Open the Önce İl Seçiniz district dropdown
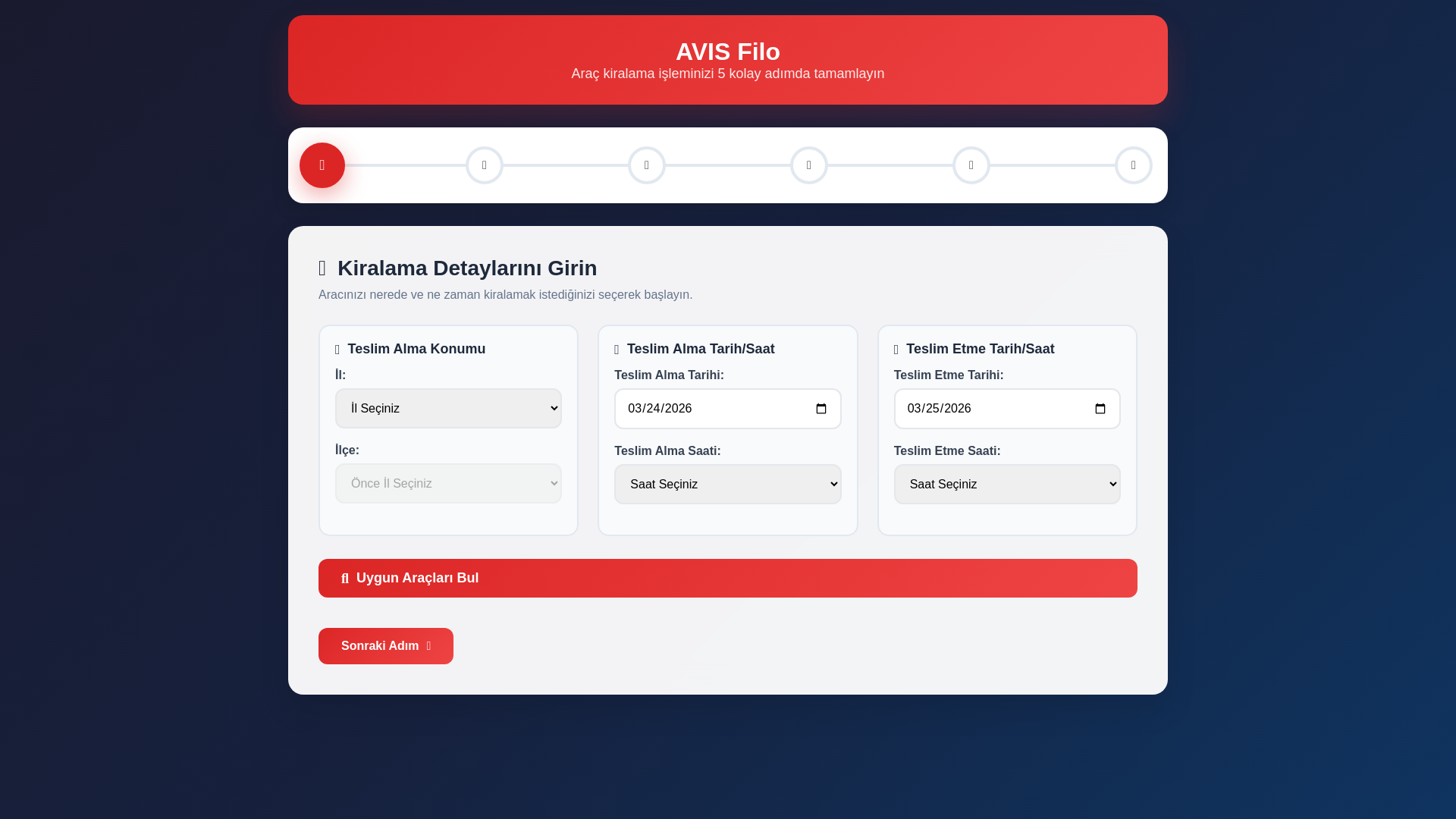The image size is (1456, 819). 448,484
